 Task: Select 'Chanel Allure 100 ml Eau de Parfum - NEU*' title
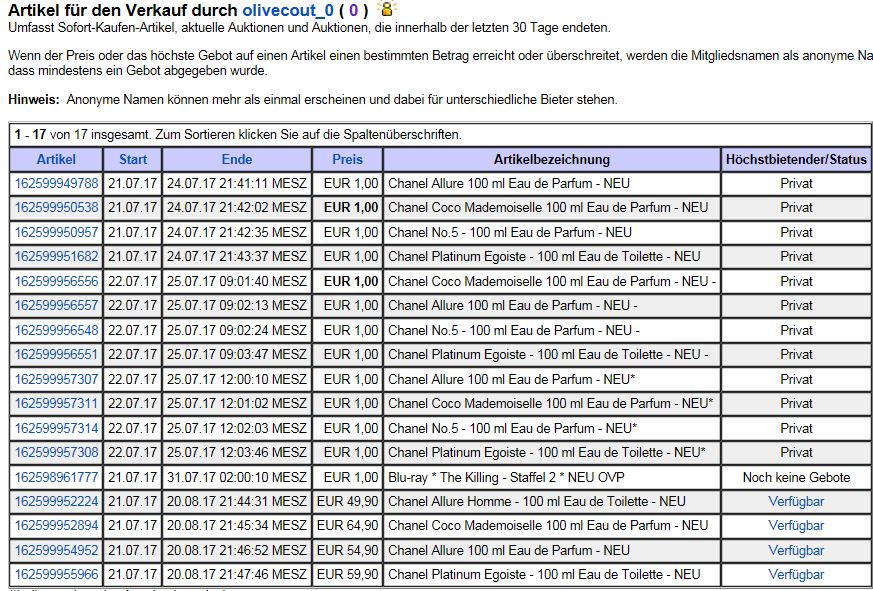point(512,379)
